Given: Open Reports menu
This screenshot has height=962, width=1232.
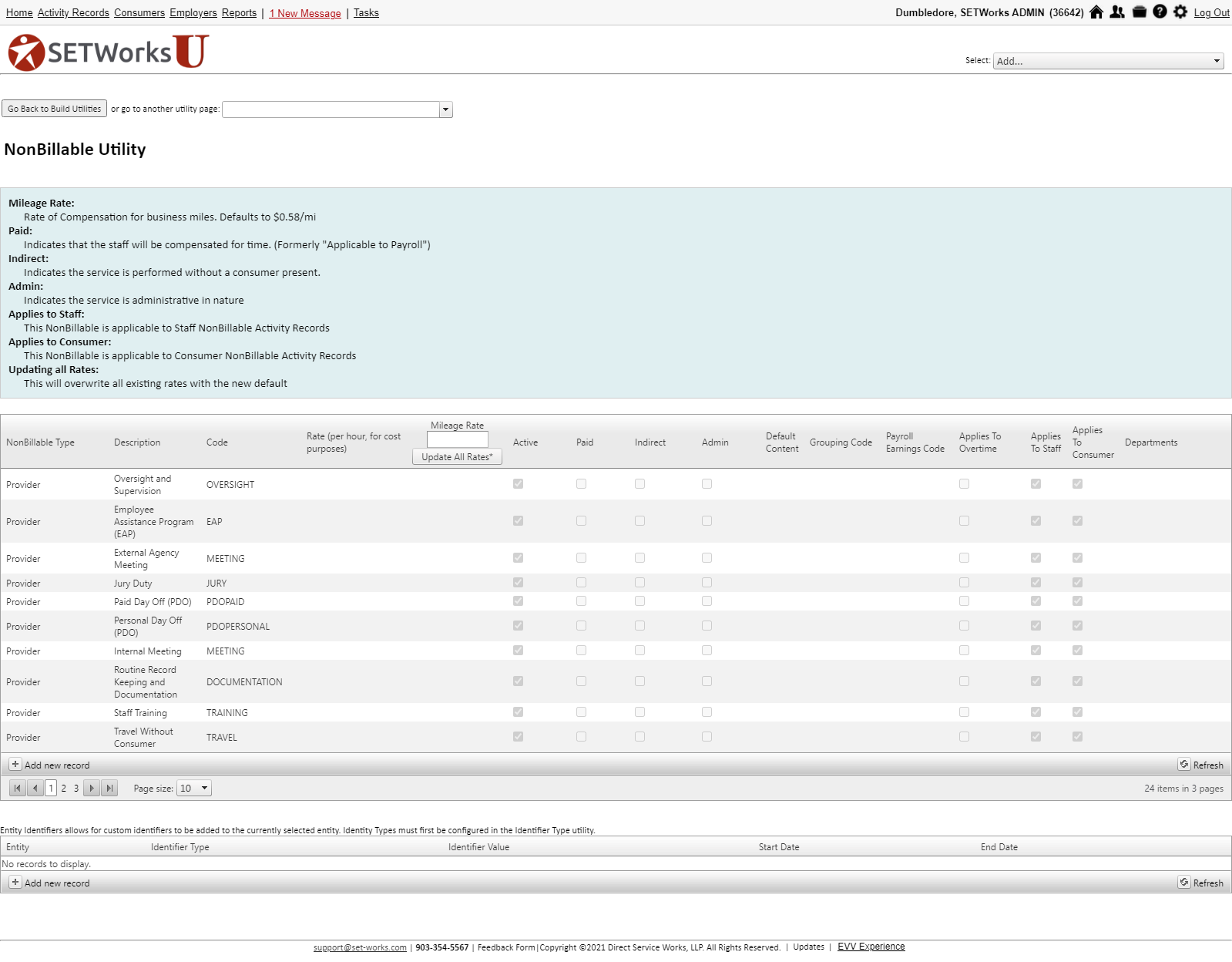Looking at the screenshot, I should [239, 13].
